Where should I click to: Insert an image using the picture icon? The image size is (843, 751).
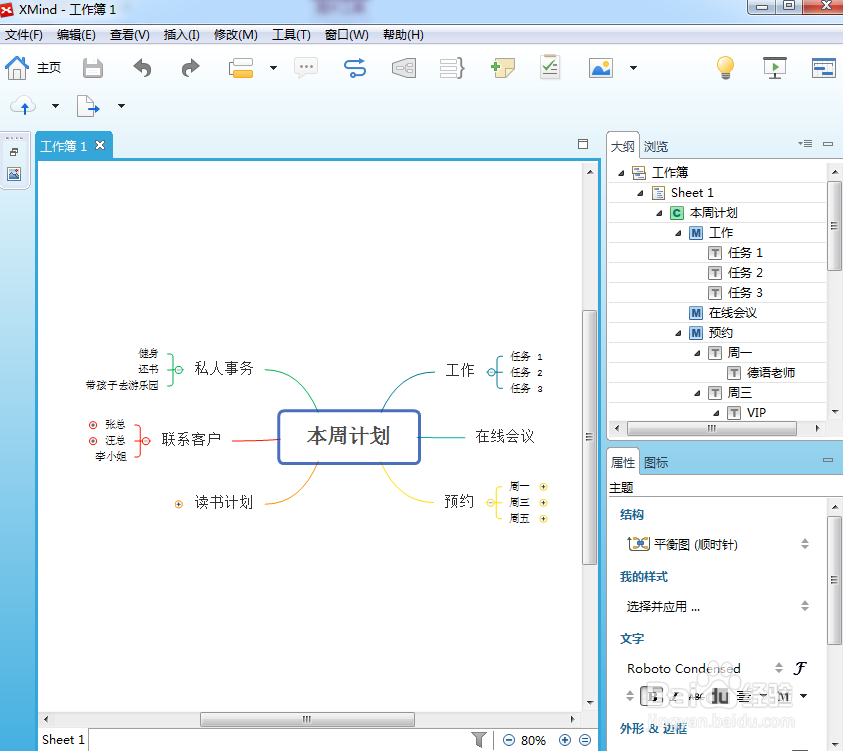point(601,68)
